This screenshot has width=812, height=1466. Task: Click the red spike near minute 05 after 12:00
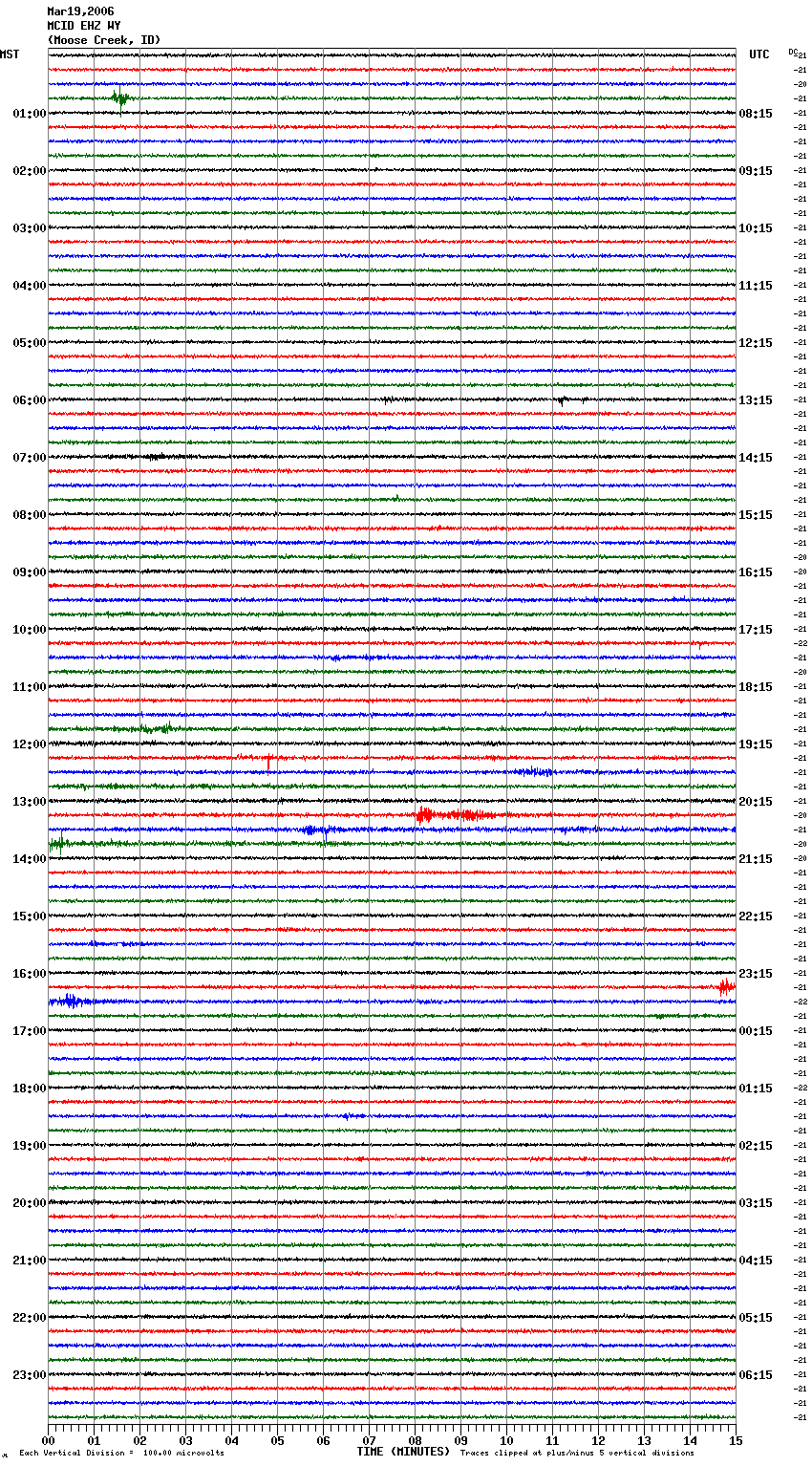click(x=269, y=762)
